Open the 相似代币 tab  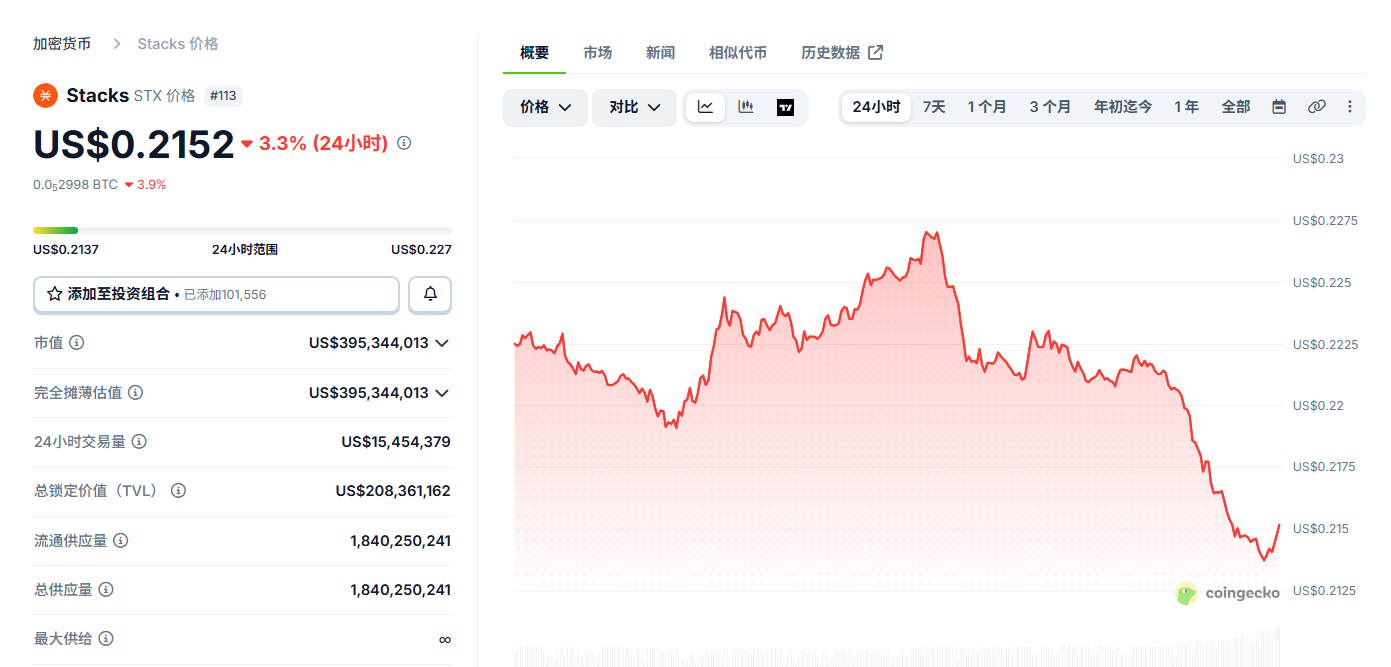point(738,53)
